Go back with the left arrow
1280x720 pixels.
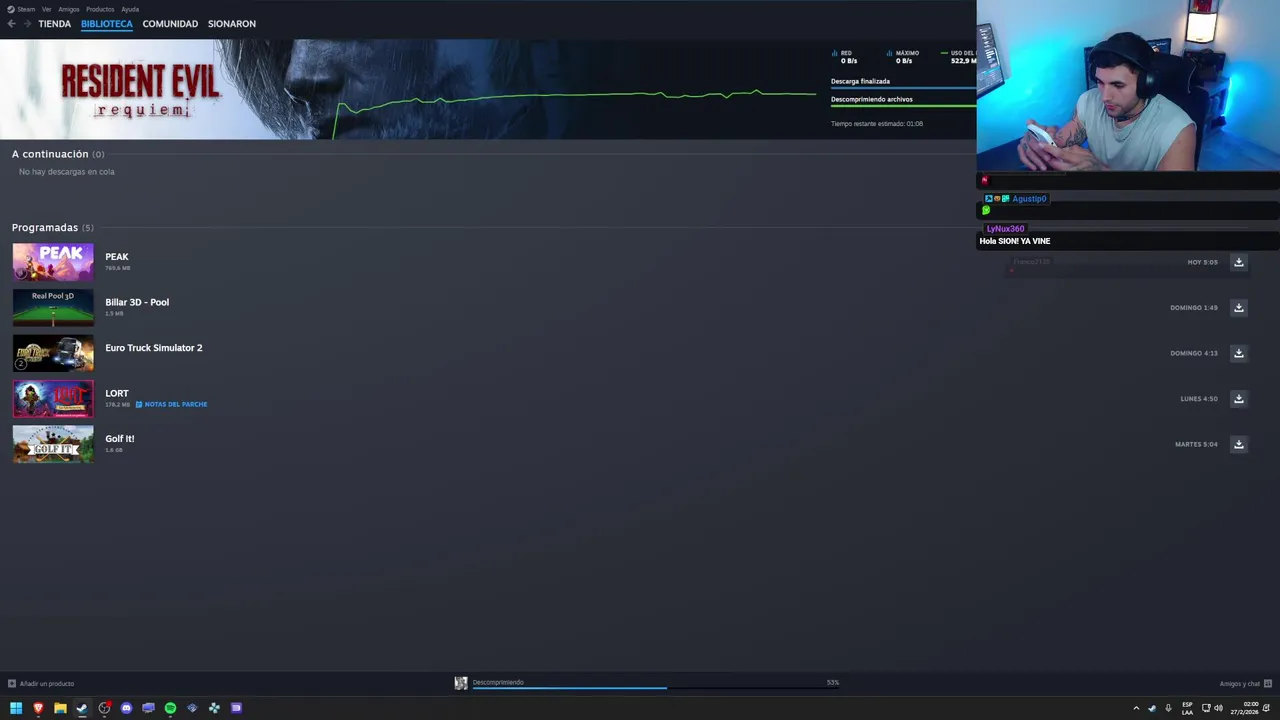tap(11, 23)
